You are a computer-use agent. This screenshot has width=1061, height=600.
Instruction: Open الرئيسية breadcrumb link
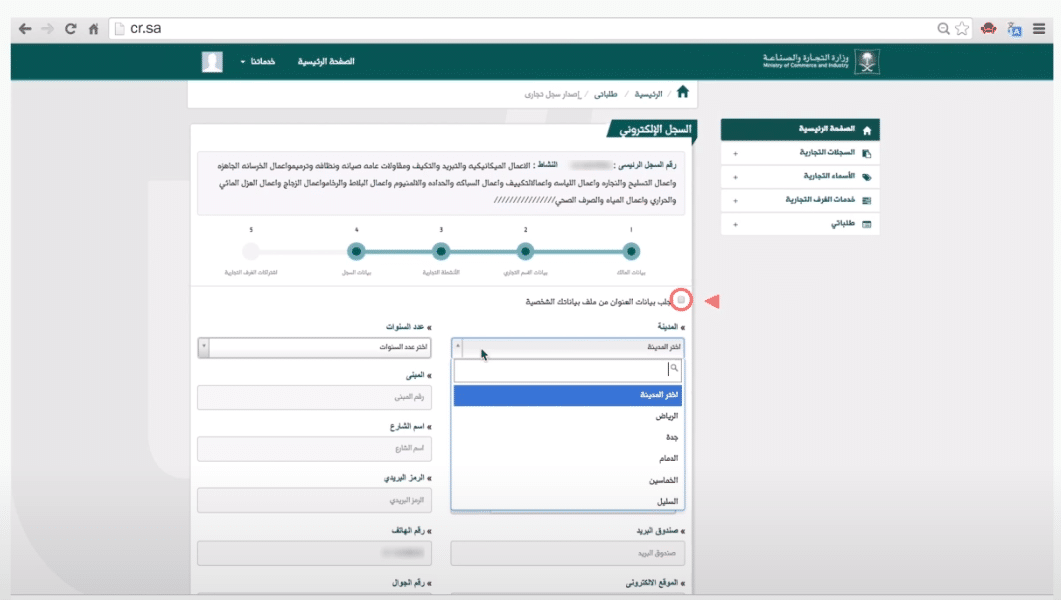tap(648, 94)
